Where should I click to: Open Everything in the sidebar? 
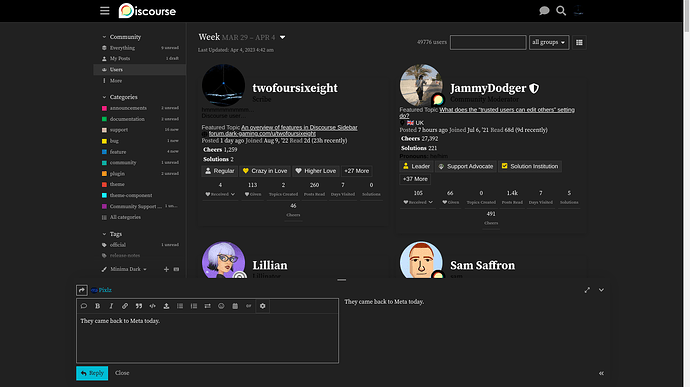(140, 48)
